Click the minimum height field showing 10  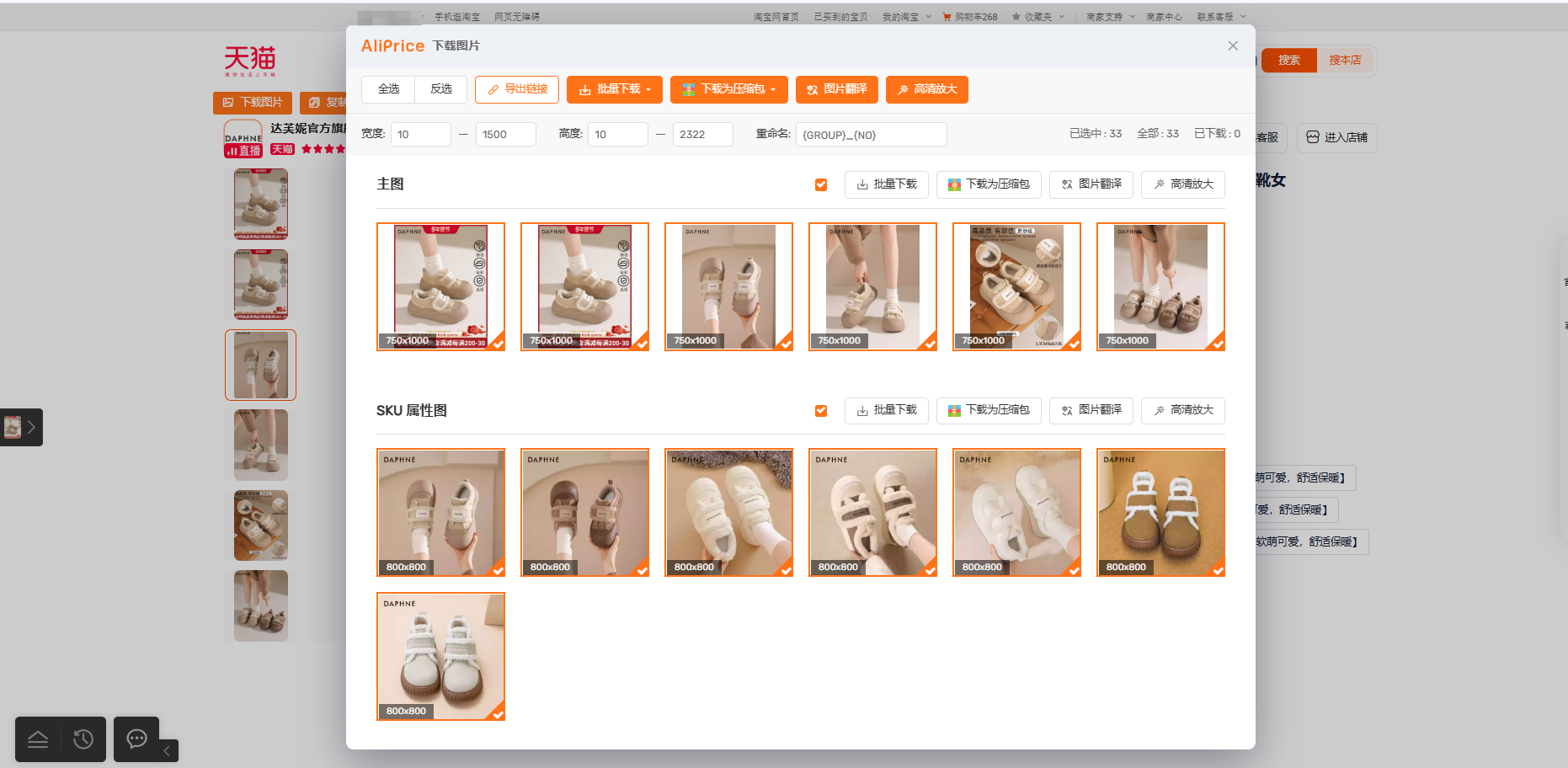tap(618, 134)
